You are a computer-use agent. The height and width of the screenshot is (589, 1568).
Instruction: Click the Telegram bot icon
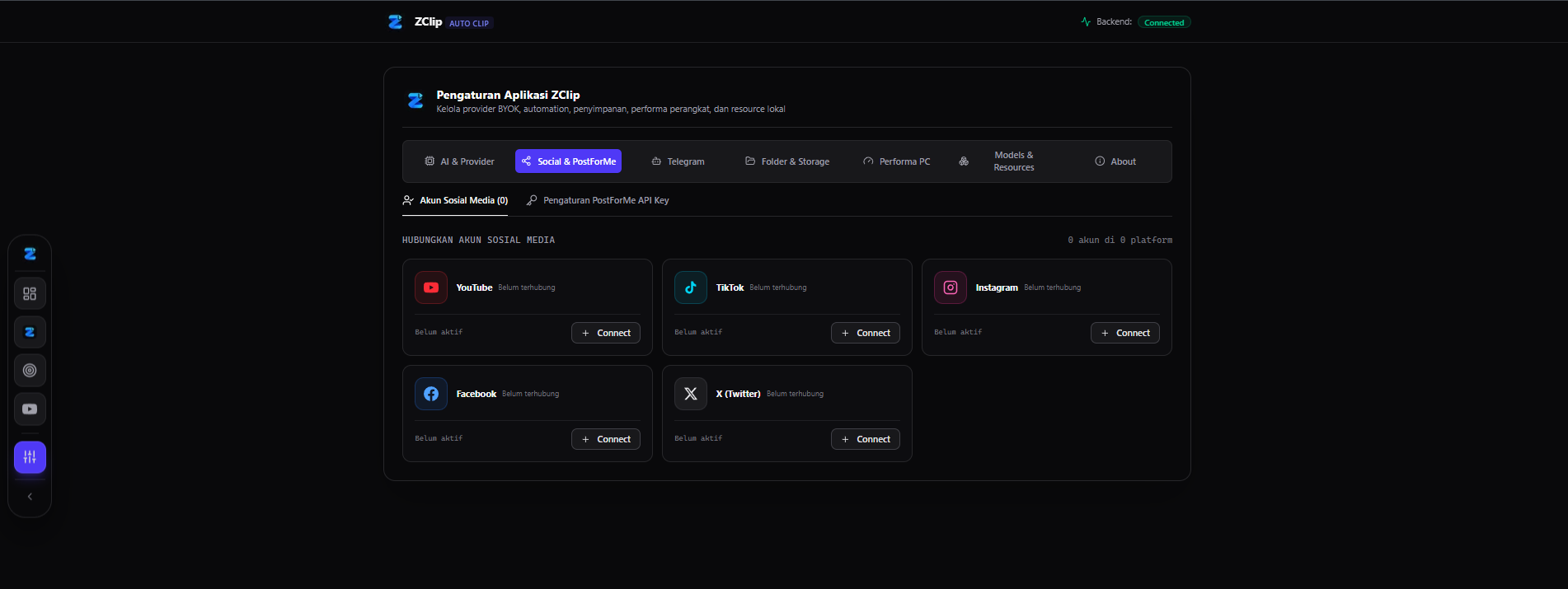click(656, 161)
